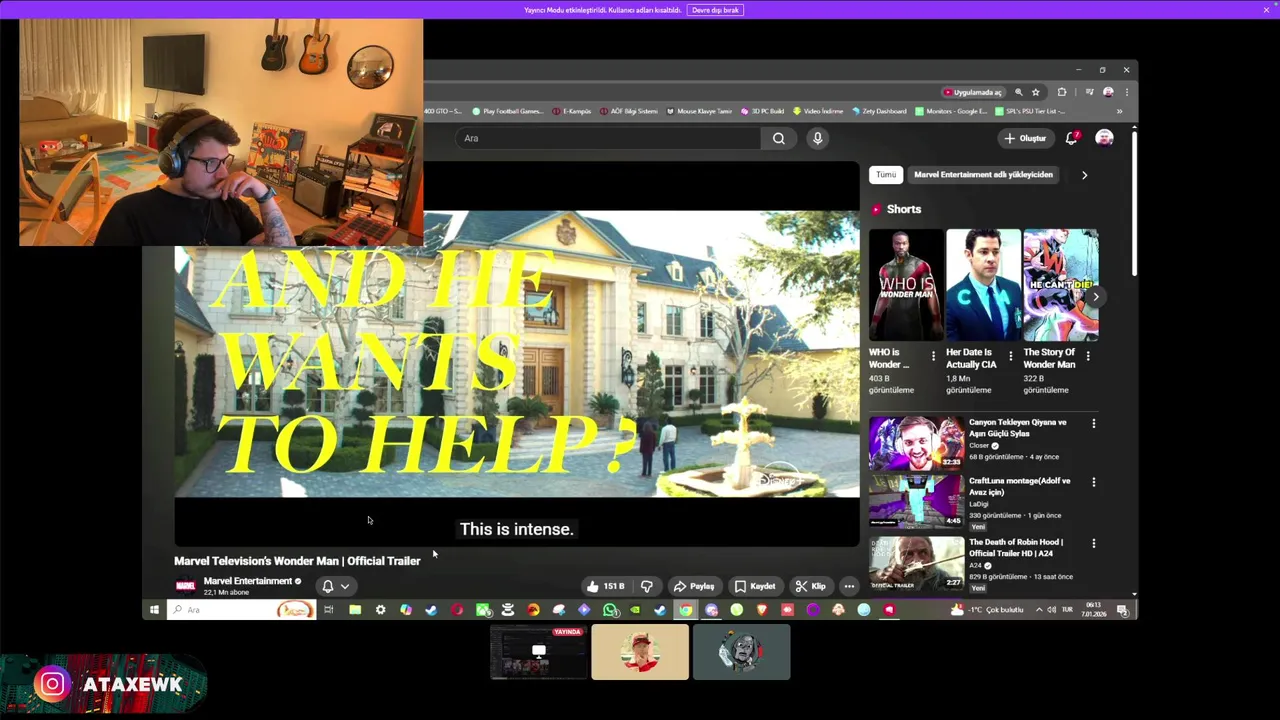Open the 'WHO IS WONDER MAN' short thumbnail
The height and width of the screenshot is (720, 1280).
point(906,285)
